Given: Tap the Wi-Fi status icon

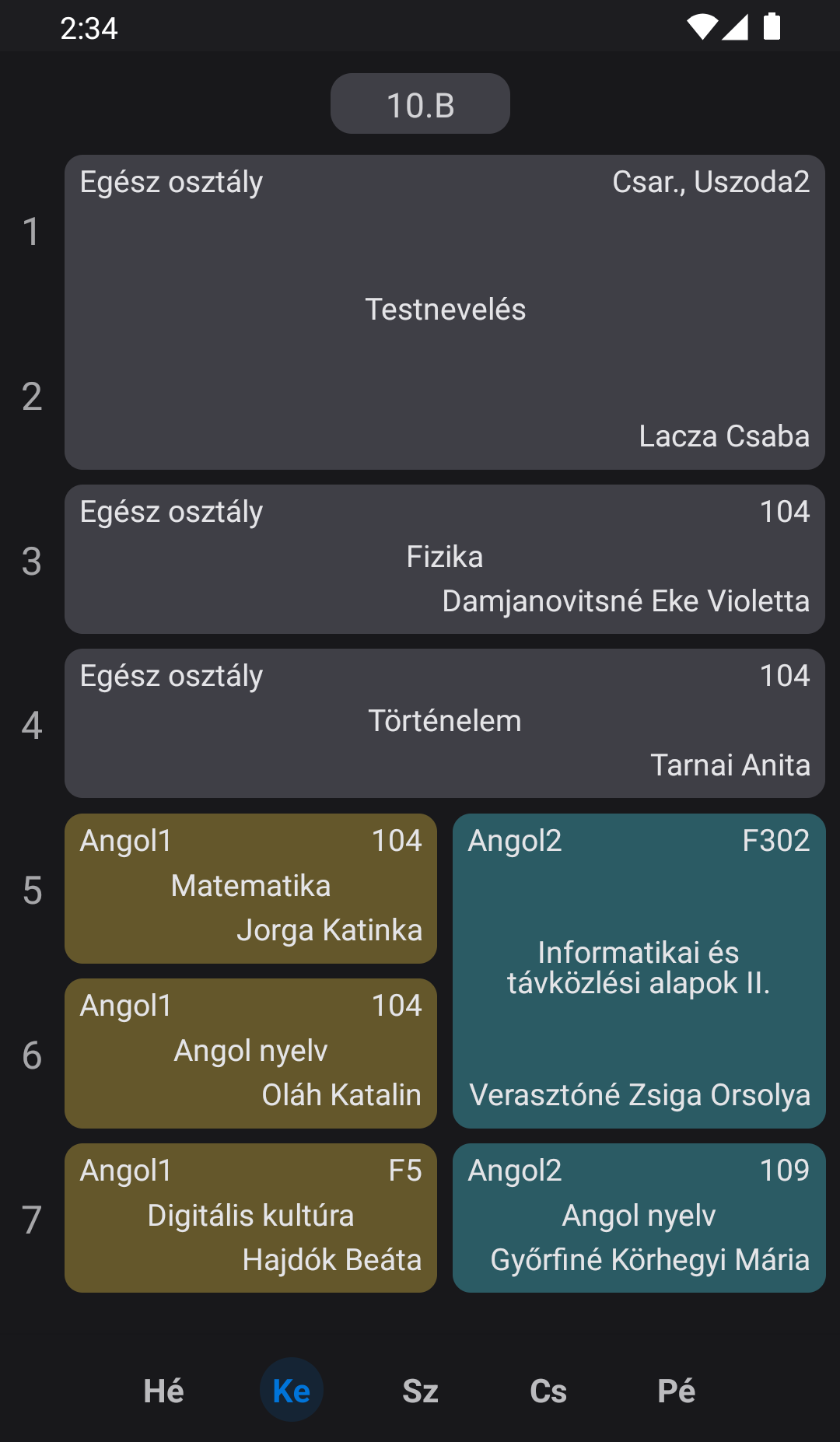Looking at the screenshot, I should click(x=702, y=27).
